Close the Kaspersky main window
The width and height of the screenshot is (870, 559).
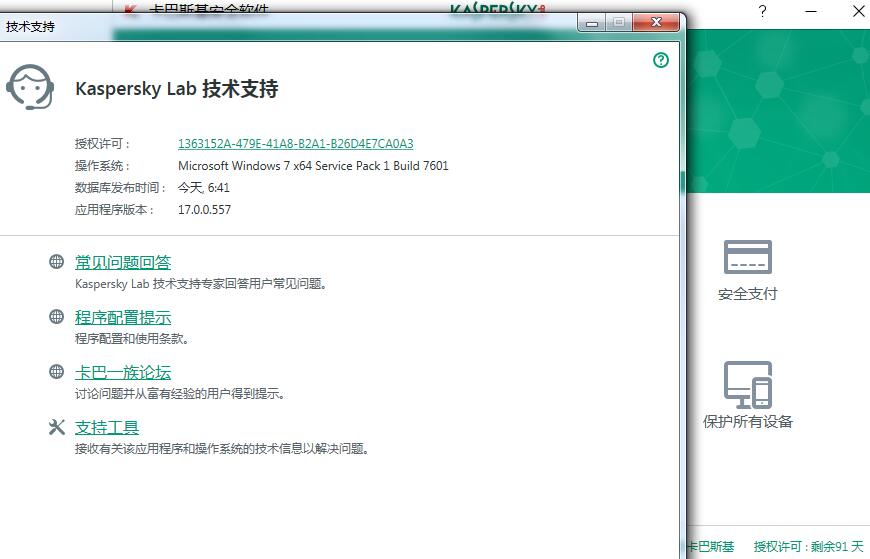[x=858, y=11]
